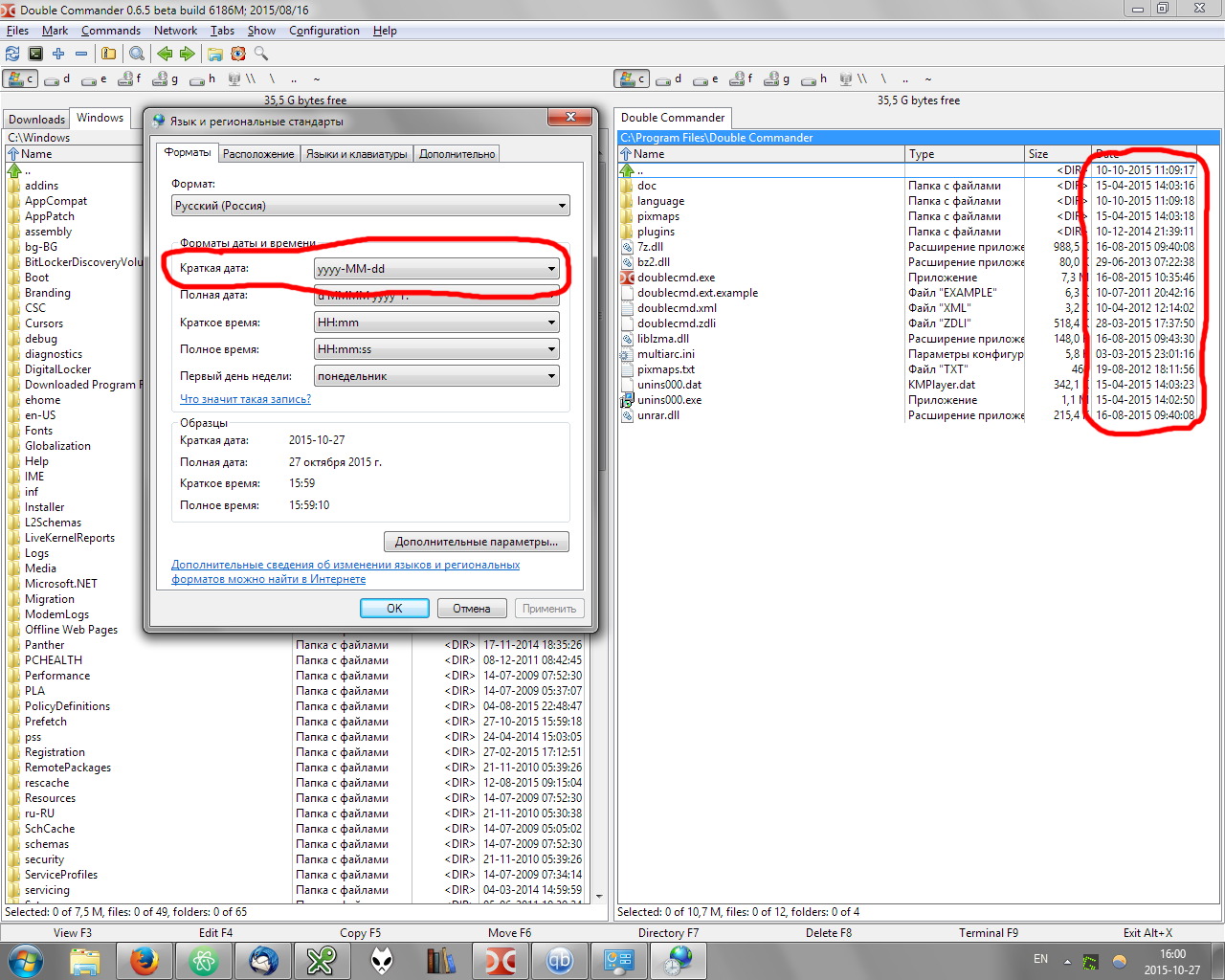Click the green forward arrow icon
This screenshot has height=980, width=1225.
tap(188, 54)
